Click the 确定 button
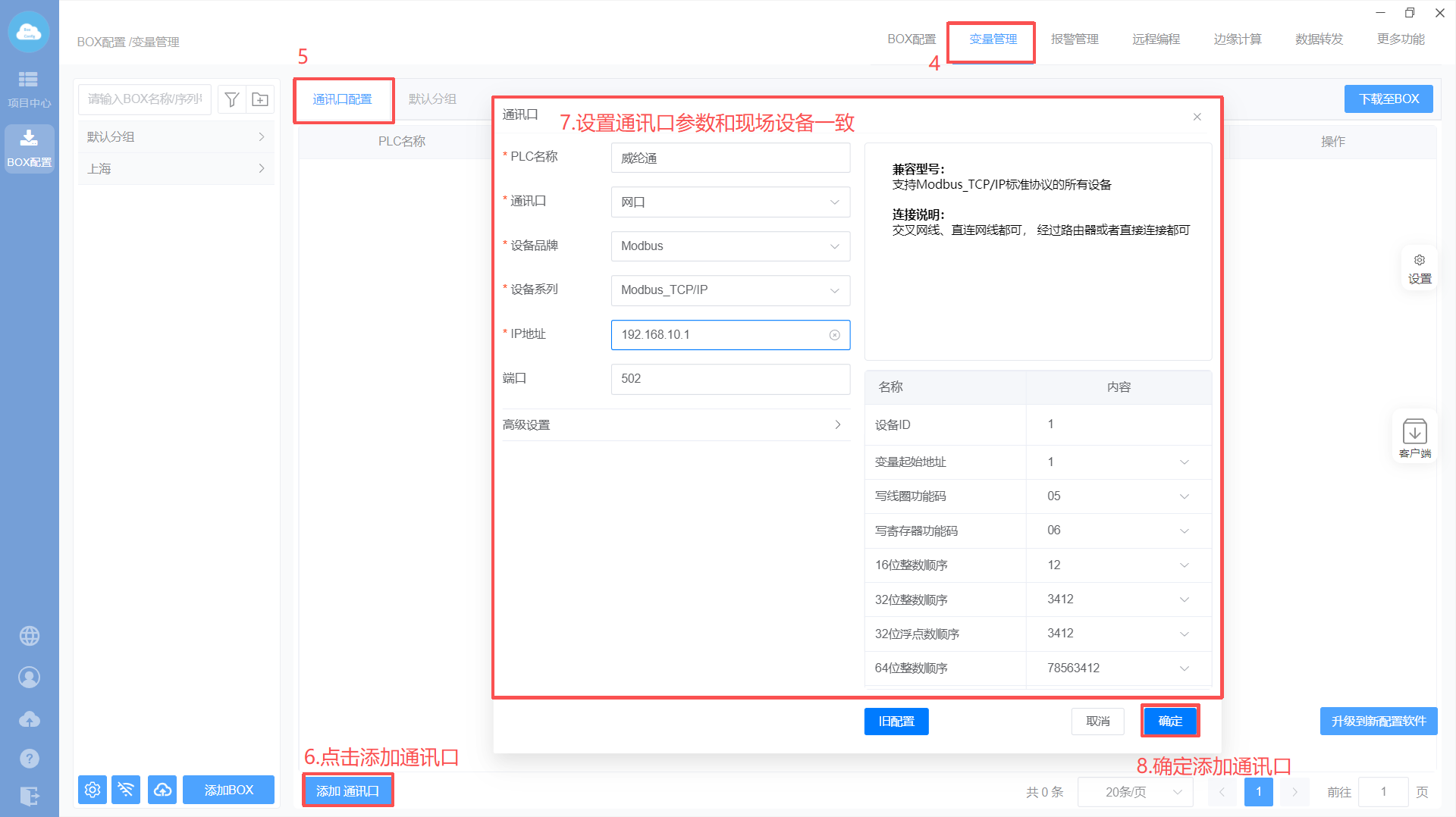 1170,721
